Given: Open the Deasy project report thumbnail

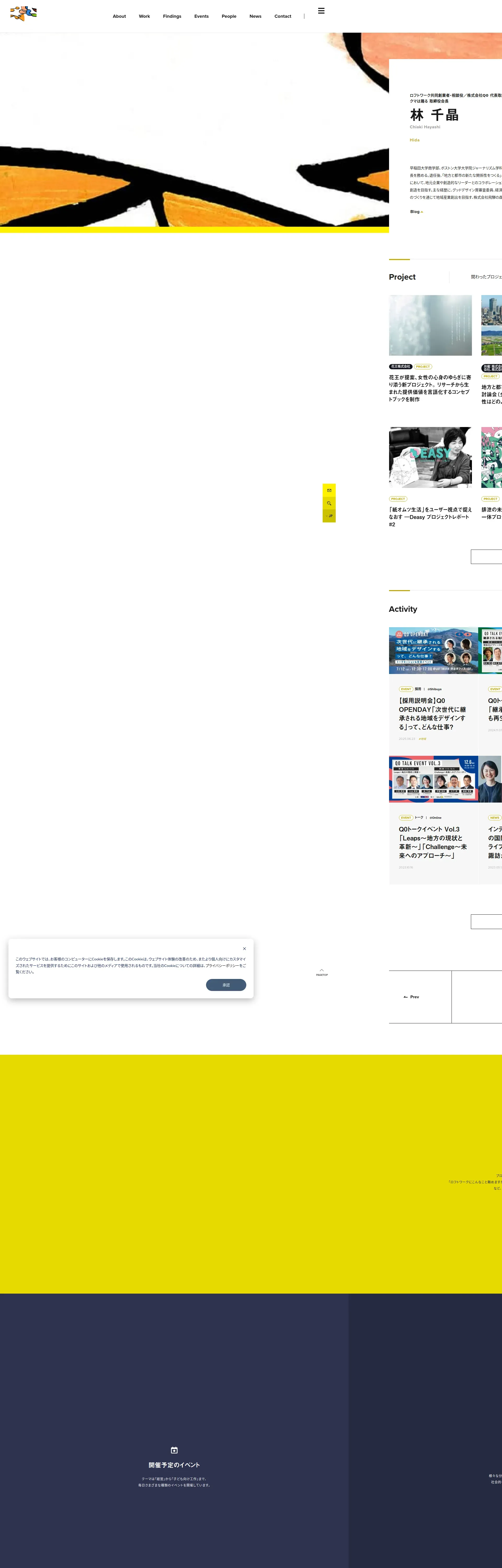Looking at the screenshot, I should [430, 457].
